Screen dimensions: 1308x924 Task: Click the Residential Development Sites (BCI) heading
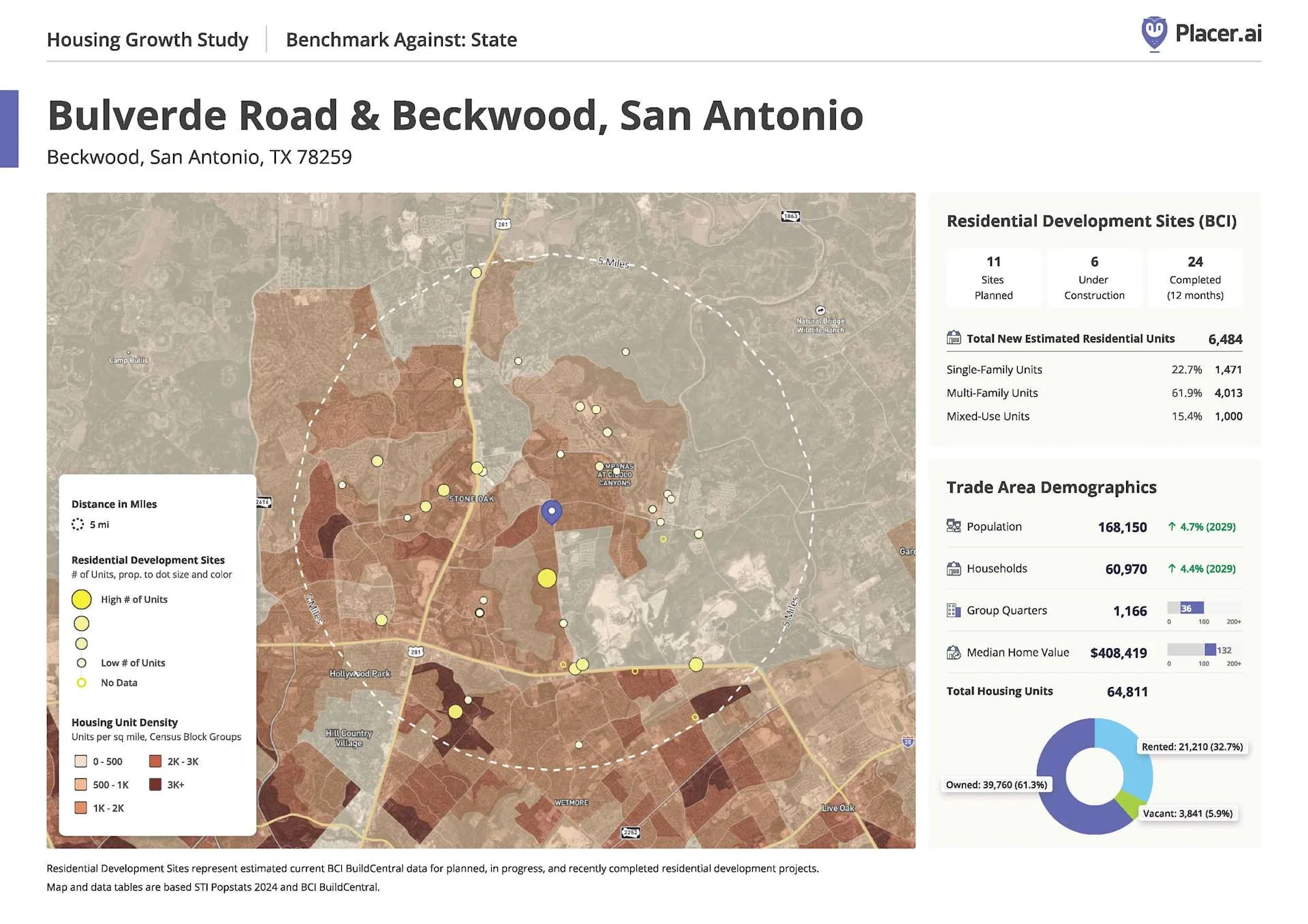pos(1091,221)
